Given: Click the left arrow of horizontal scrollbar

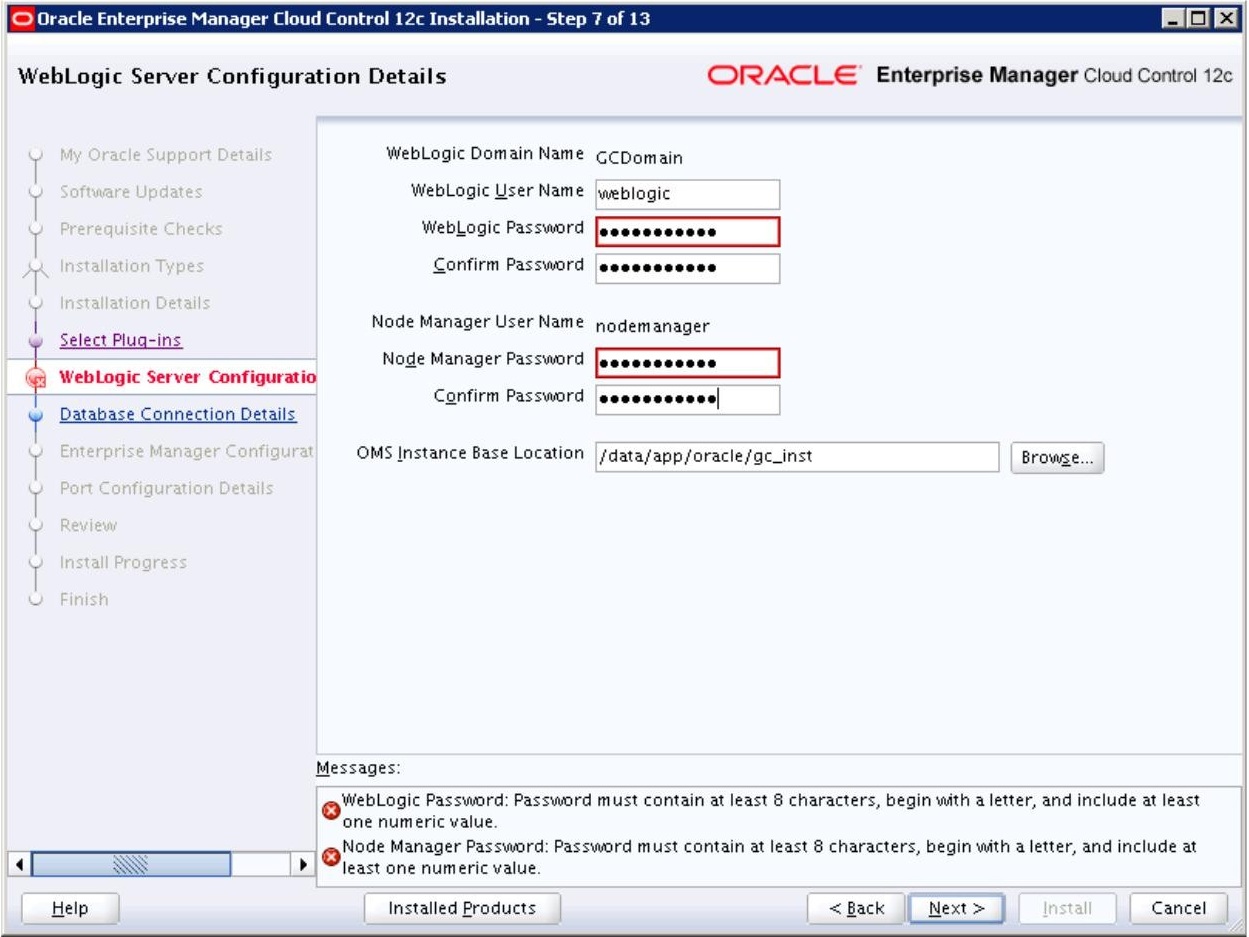Looking at the screenshot, I should click(x=18, y=862).
